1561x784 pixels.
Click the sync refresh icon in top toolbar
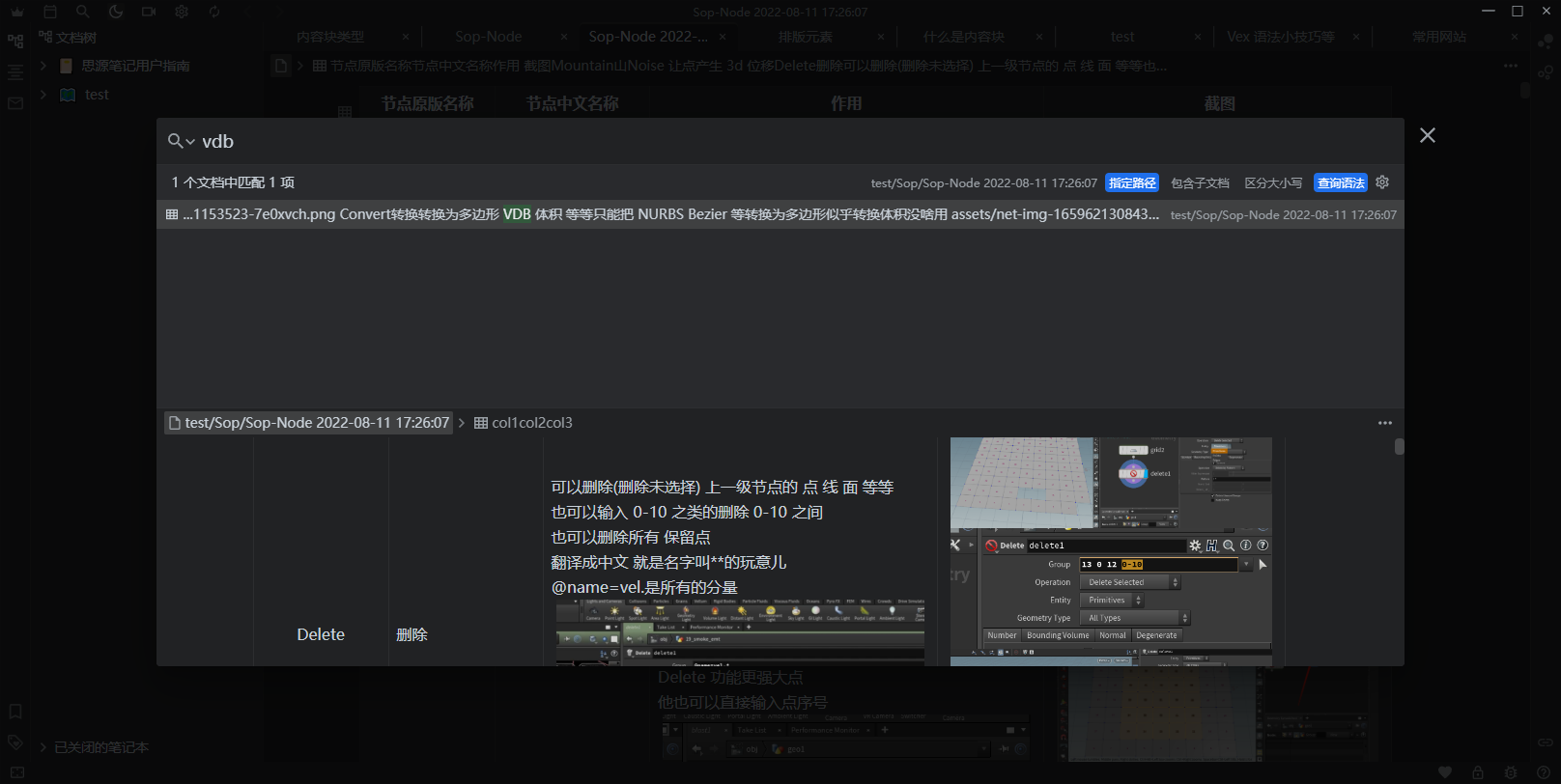(214, 12)
